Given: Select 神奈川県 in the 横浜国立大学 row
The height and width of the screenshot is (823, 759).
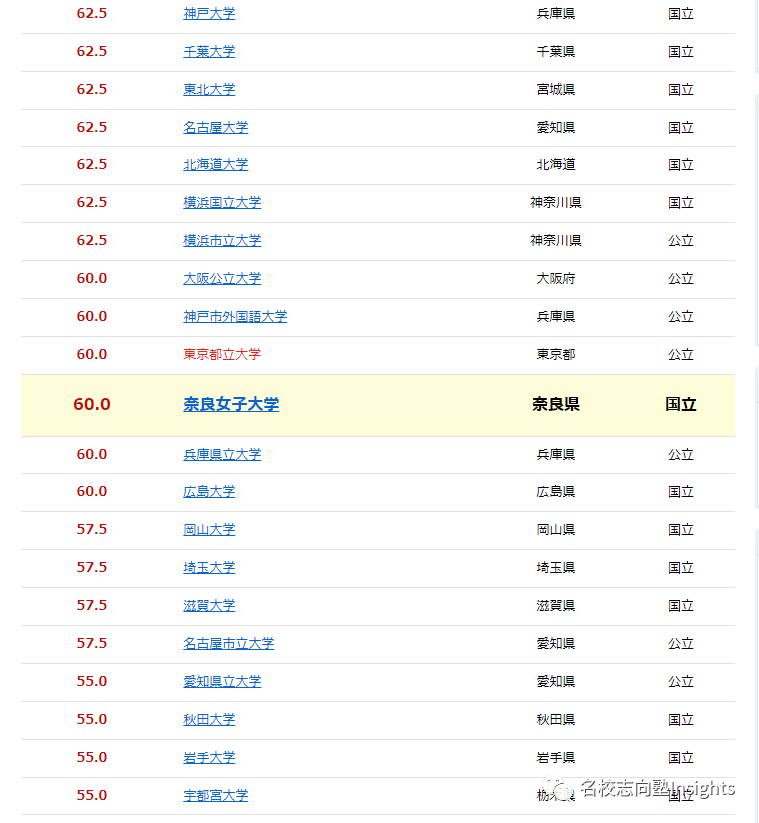Looking at the screenshot, I should click(x=556, y=203).
